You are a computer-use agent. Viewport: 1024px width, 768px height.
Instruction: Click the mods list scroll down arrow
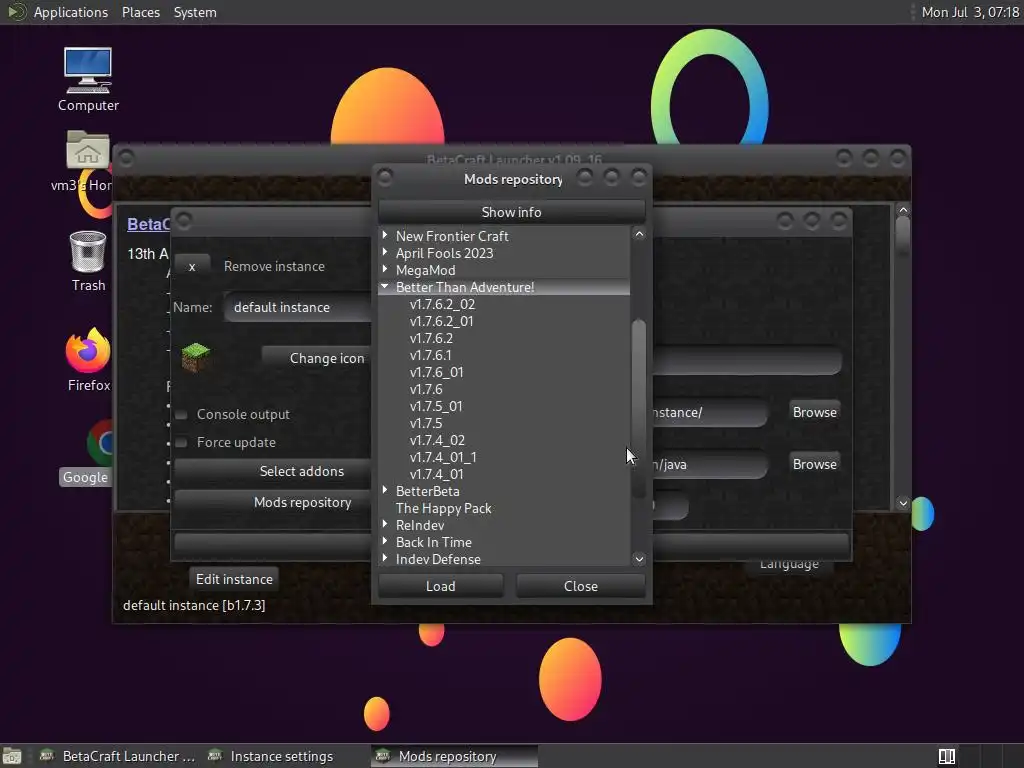(x=639, y=559)
